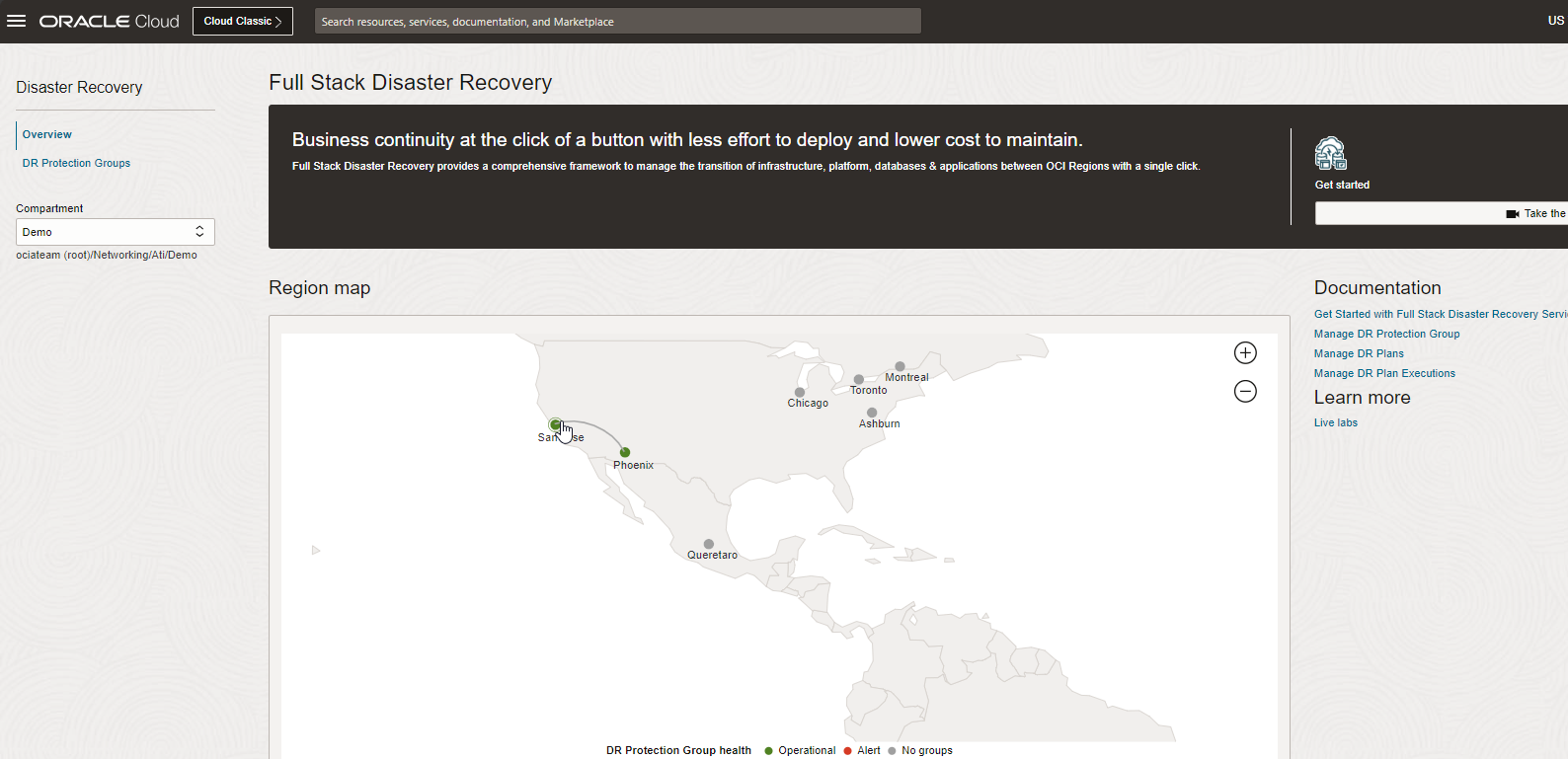Screen dimensions: 1568x759
Task: Click the No groups legend item
Action: (920, 750)
